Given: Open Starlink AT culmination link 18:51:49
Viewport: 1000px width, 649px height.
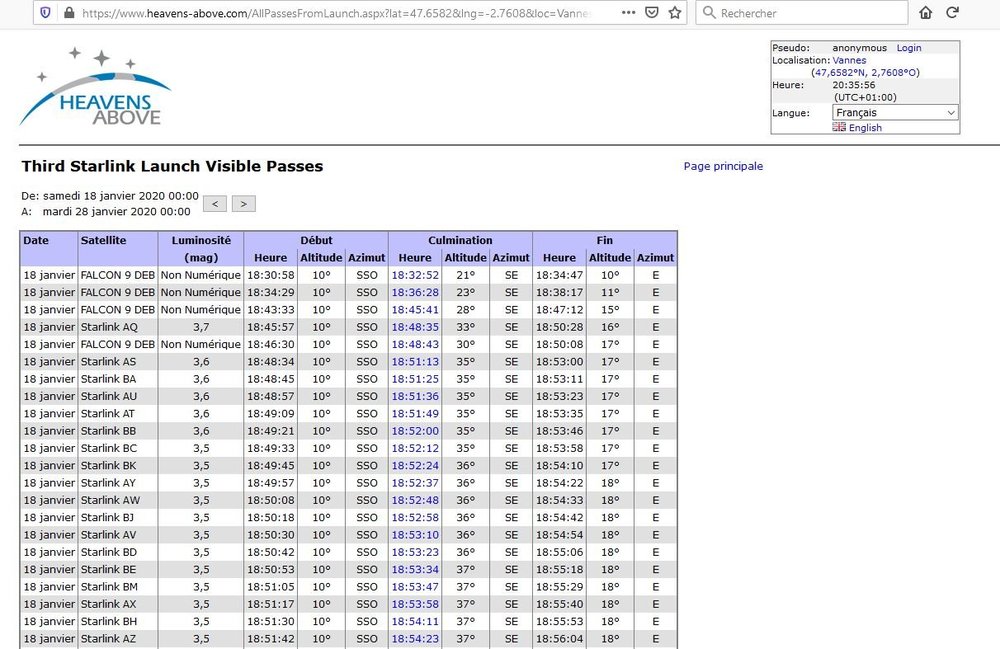Looking at the screenshot, I should [x=415, y=414].
